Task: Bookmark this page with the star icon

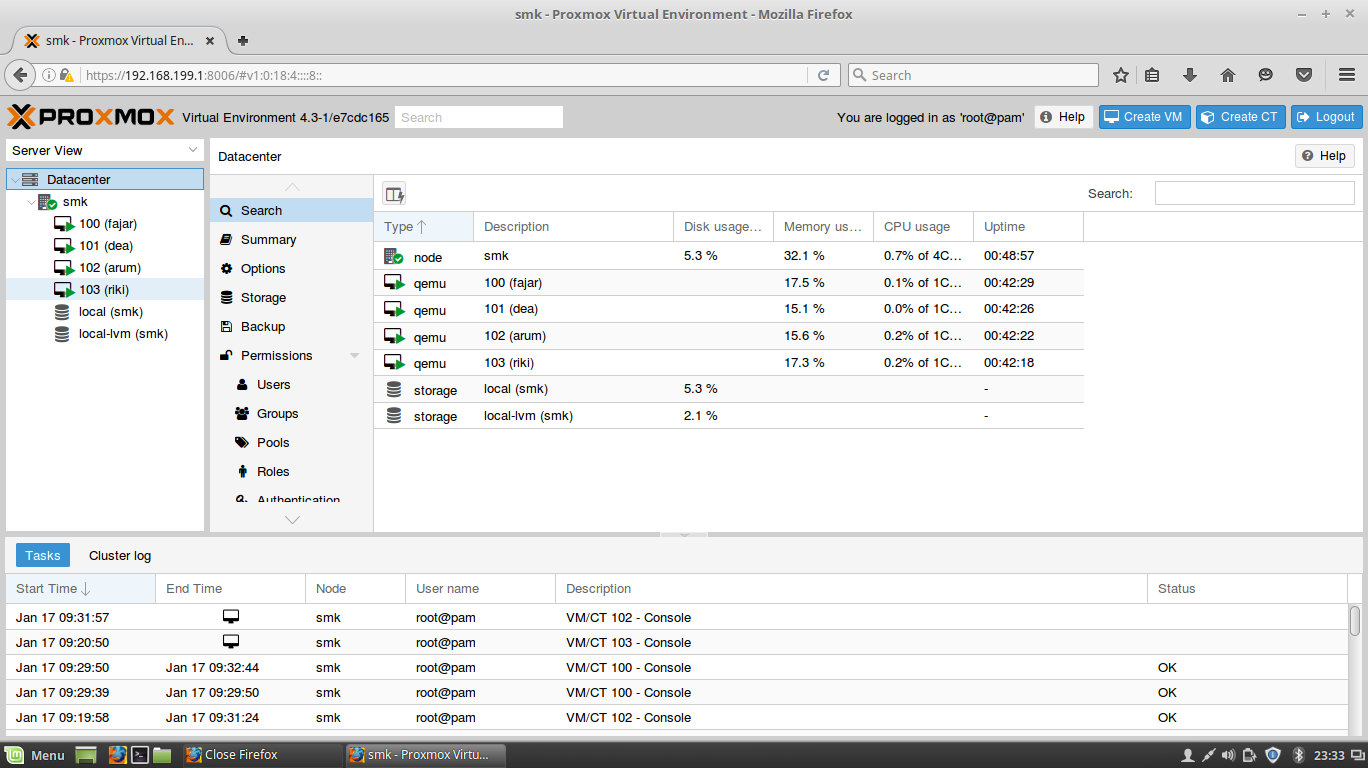Action: coord(1121,75)
